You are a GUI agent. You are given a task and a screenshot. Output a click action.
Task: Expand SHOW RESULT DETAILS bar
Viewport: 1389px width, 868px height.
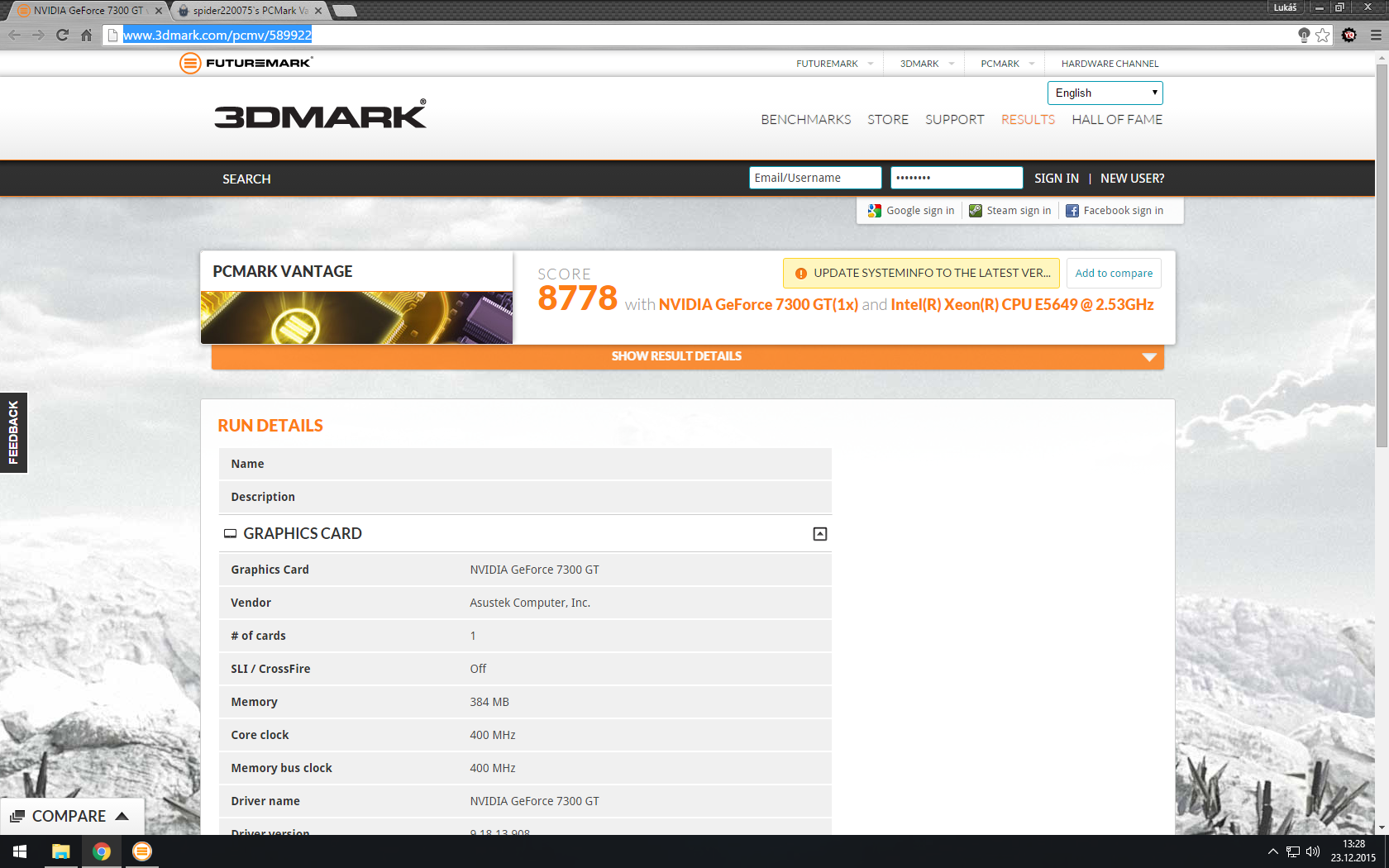[687, 356]
